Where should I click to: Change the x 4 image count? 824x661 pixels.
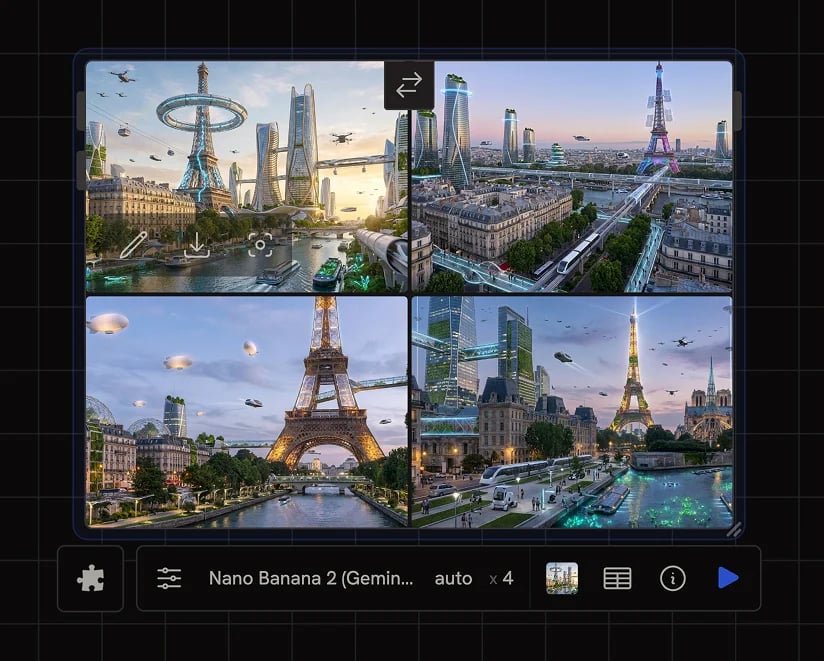pos(501,579)
